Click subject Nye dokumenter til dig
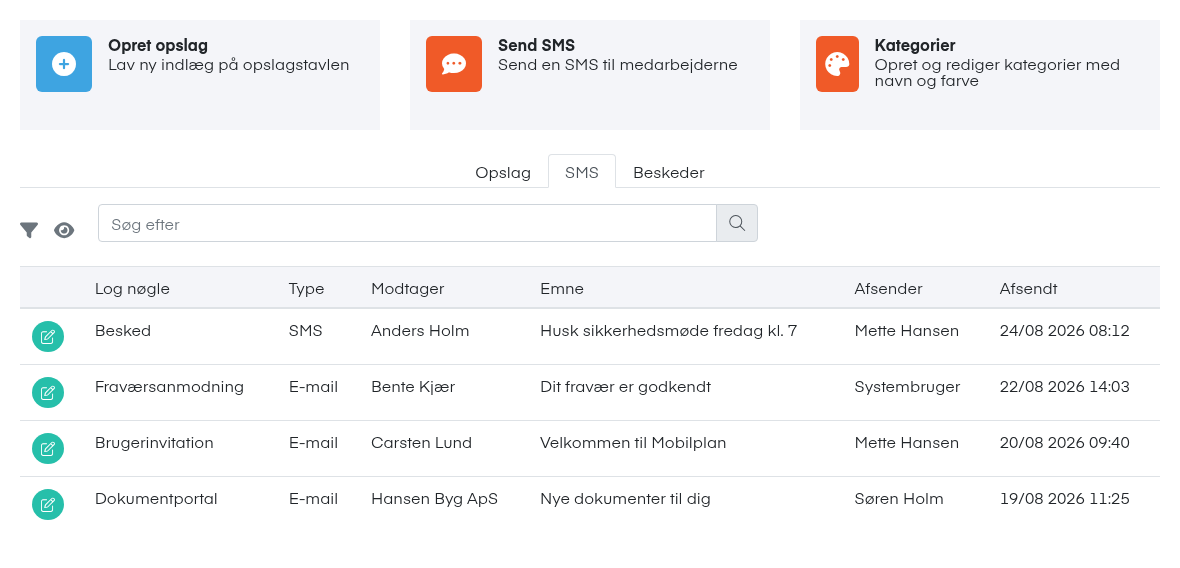The height and width of the screenshot is (568, 1180). (x=625, y=499)
